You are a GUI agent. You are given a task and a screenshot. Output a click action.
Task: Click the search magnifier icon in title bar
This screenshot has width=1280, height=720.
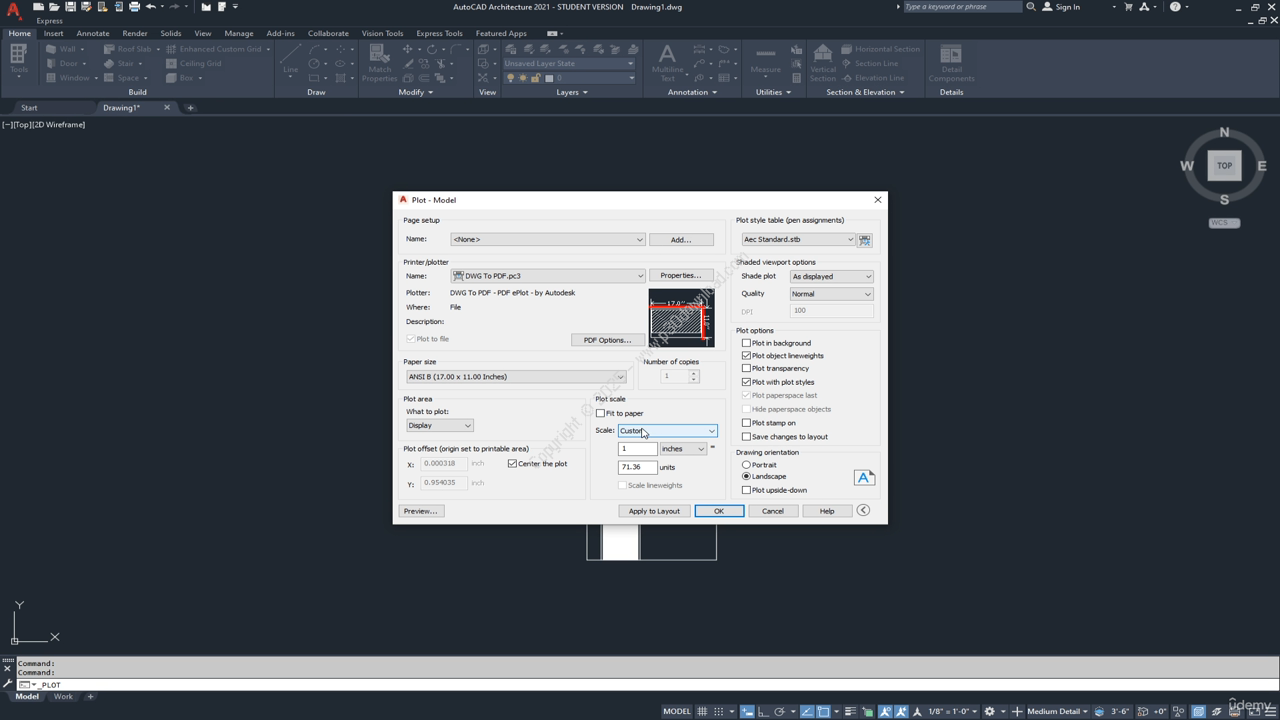point(1031,7)
